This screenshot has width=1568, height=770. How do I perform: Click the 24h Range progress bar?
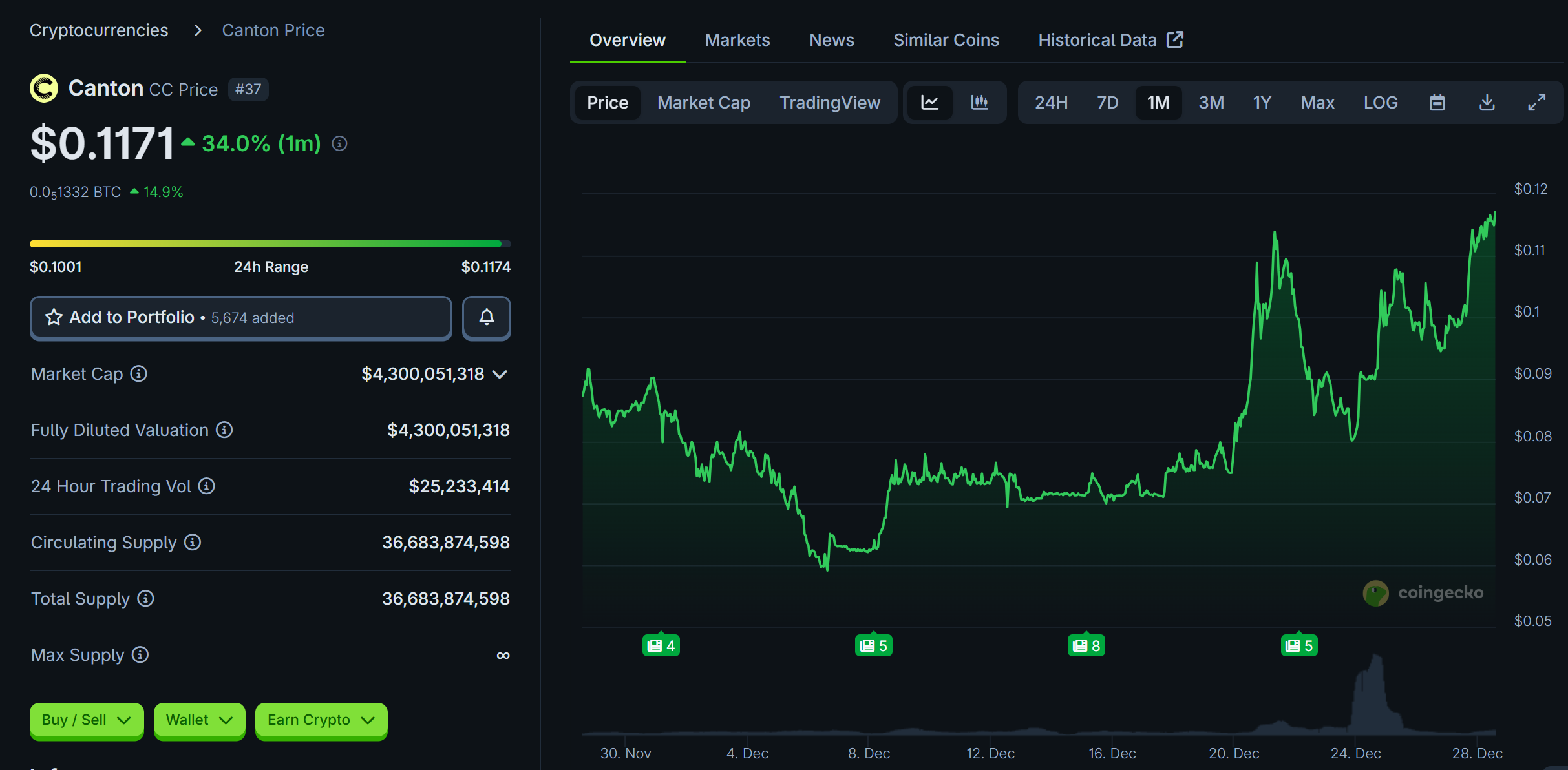click(x=270, y=244)
